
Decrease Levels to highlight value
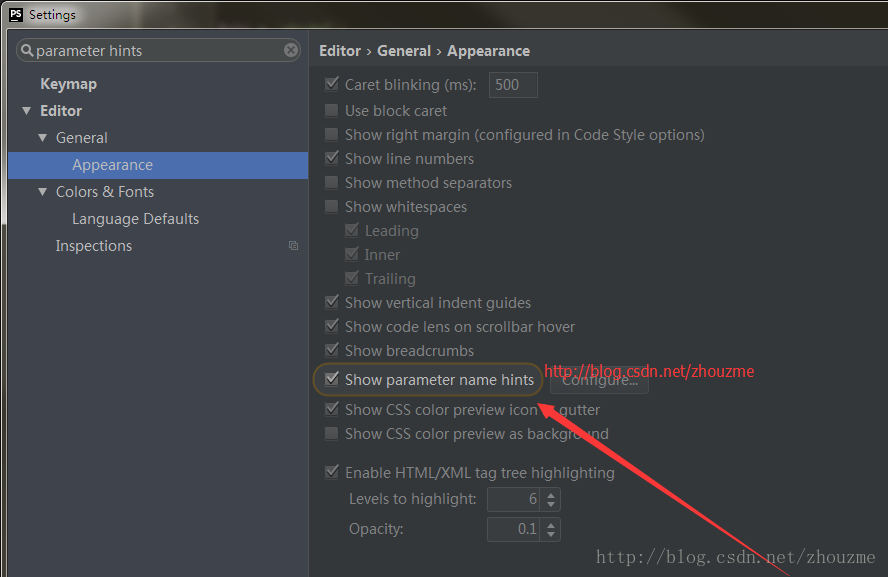click(x=550, y=504)
